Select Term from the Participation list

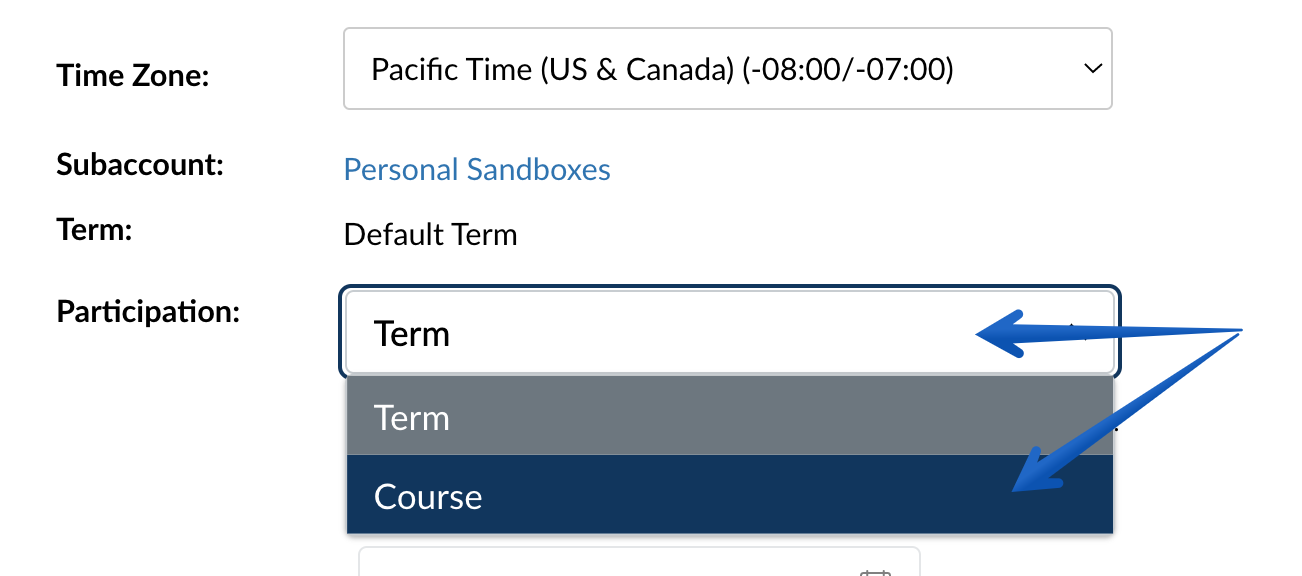pyautogui.click(x=412, y=417)
